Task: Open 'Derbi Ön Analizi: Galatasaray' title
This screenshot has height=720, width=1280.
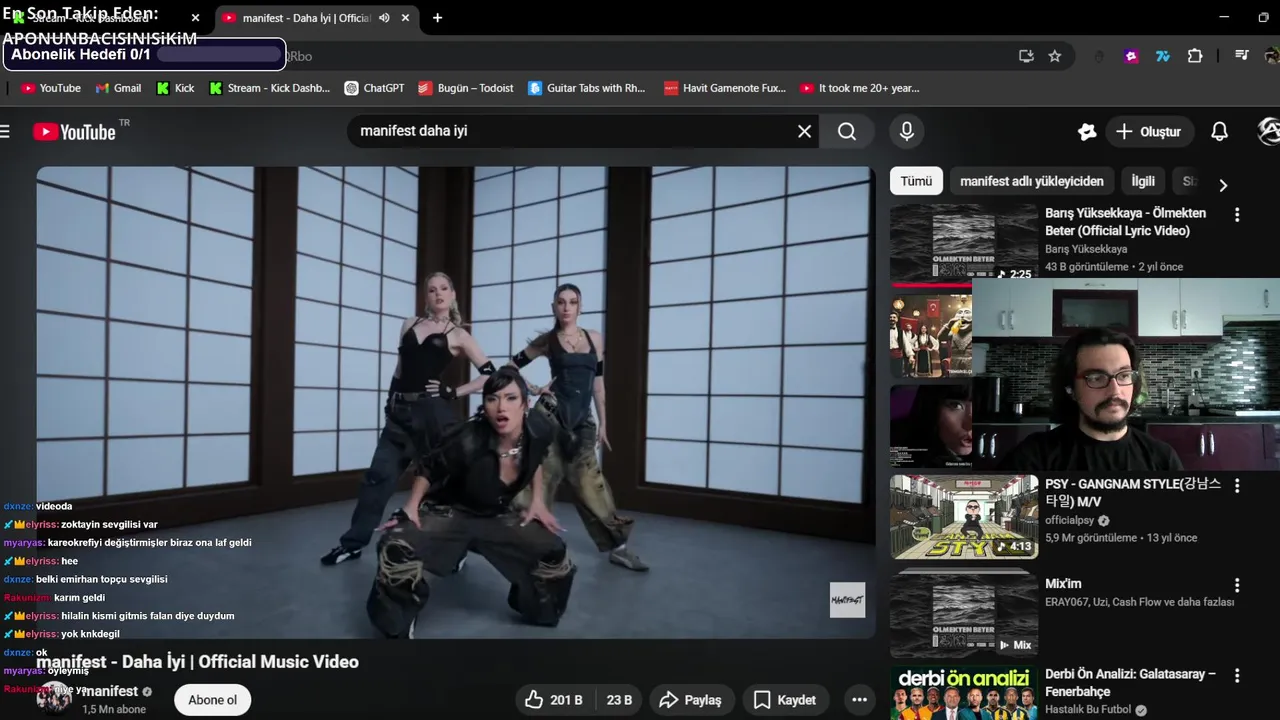Action: point(1130,683)
